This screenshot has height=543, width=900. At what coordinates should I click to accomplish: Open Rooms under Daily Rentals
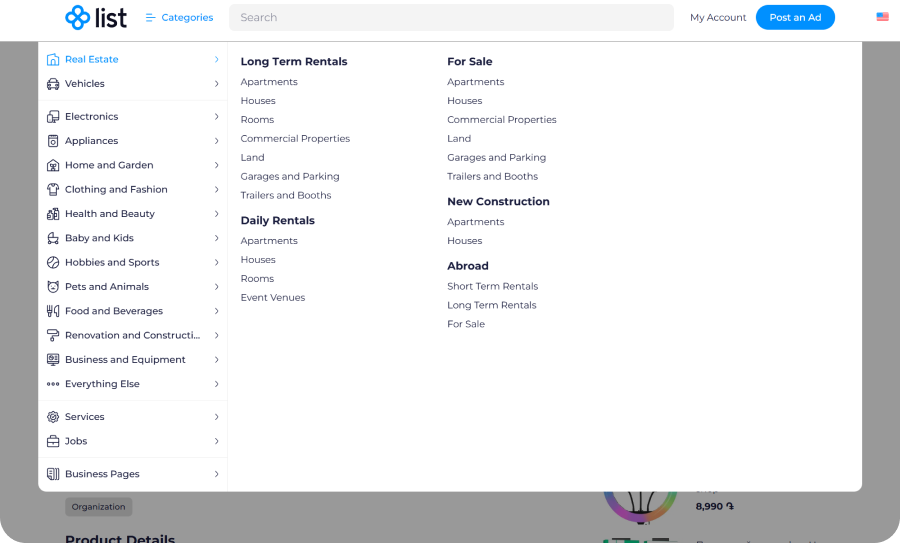[x=257, y=279]
